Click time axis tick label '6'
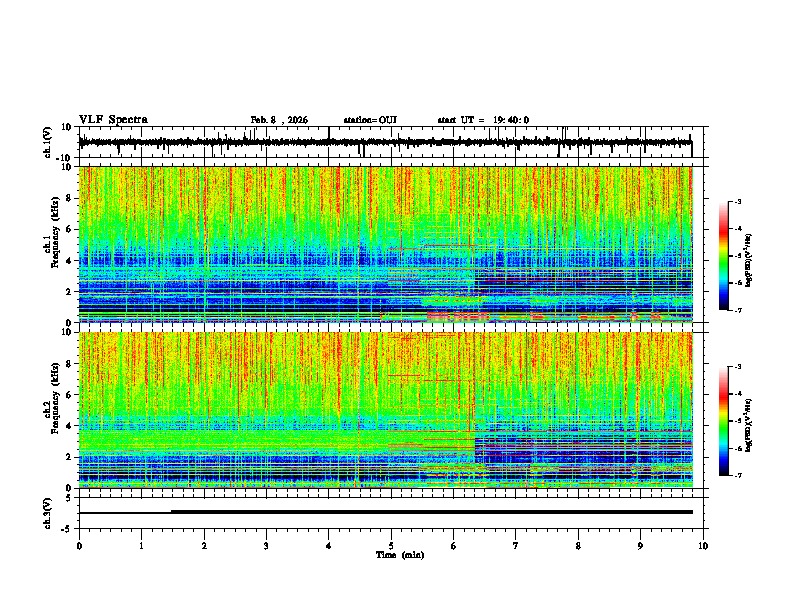This screenshot has height=612, width=792. [x=454, y=546]
